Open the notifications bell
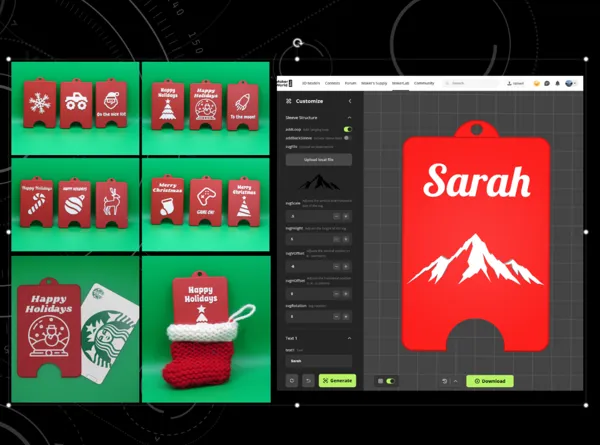 point(558,83)
